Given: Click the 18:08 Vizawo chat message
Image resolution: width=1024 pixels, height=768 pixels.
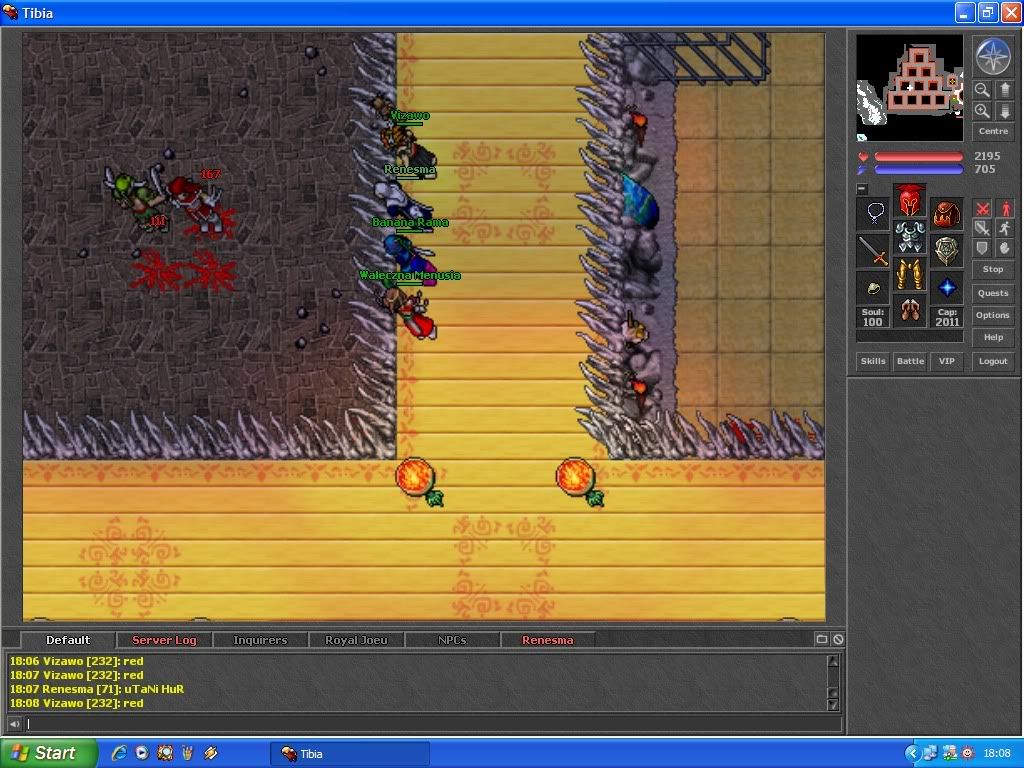Looking at the screenshot, I should point(76,703).
